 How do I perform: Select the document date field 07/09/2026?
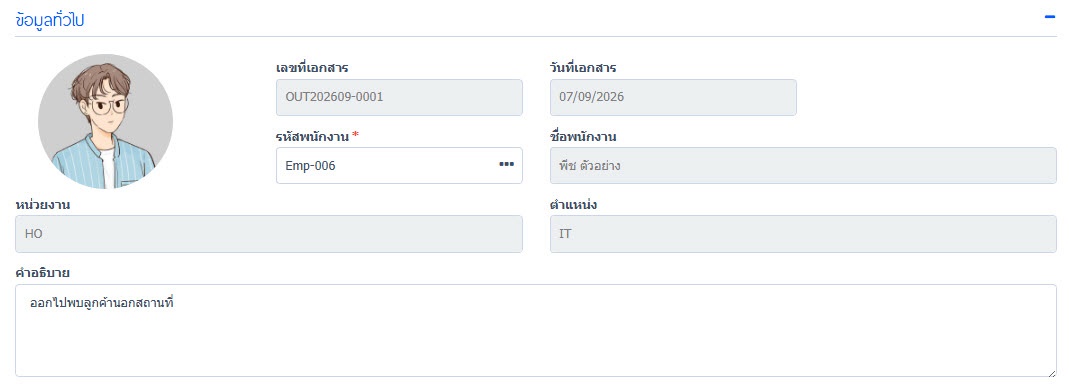[673, 97]
